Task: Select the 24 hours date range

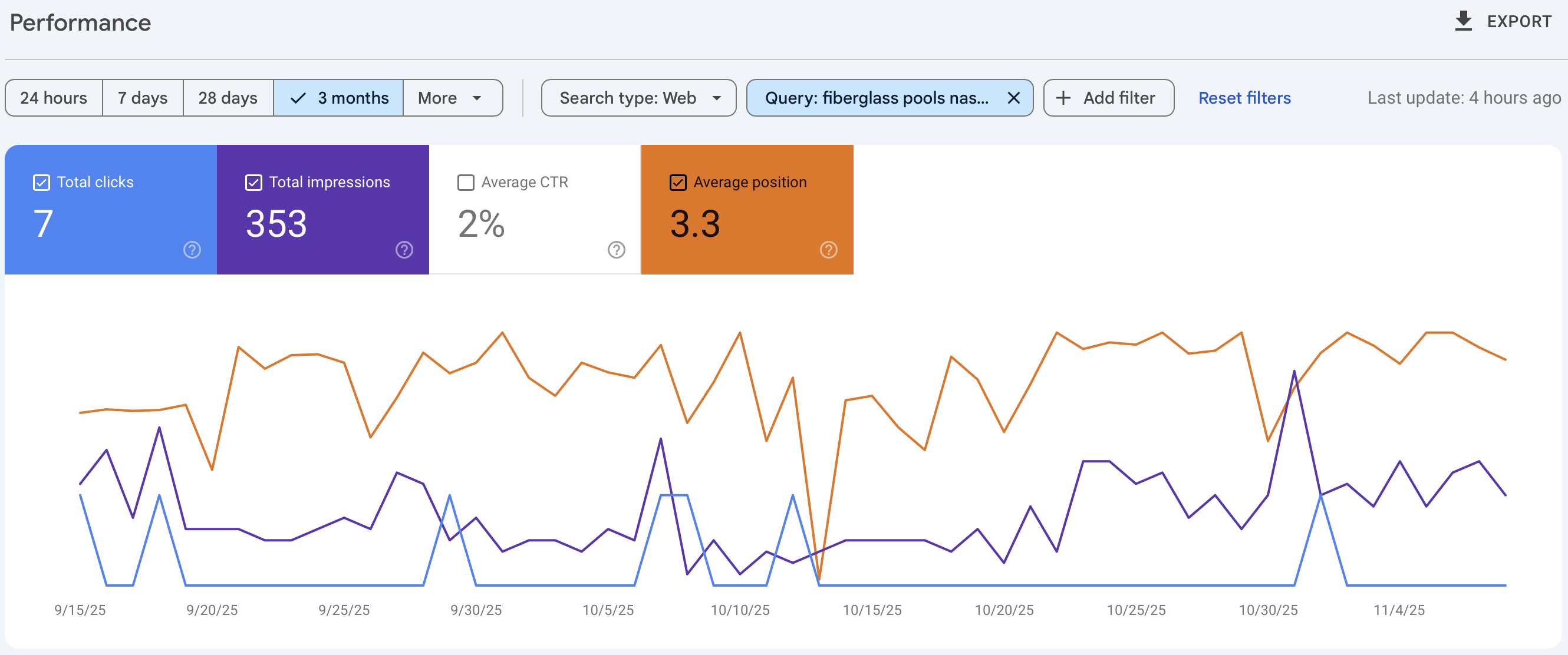Action: pos(54,98)
